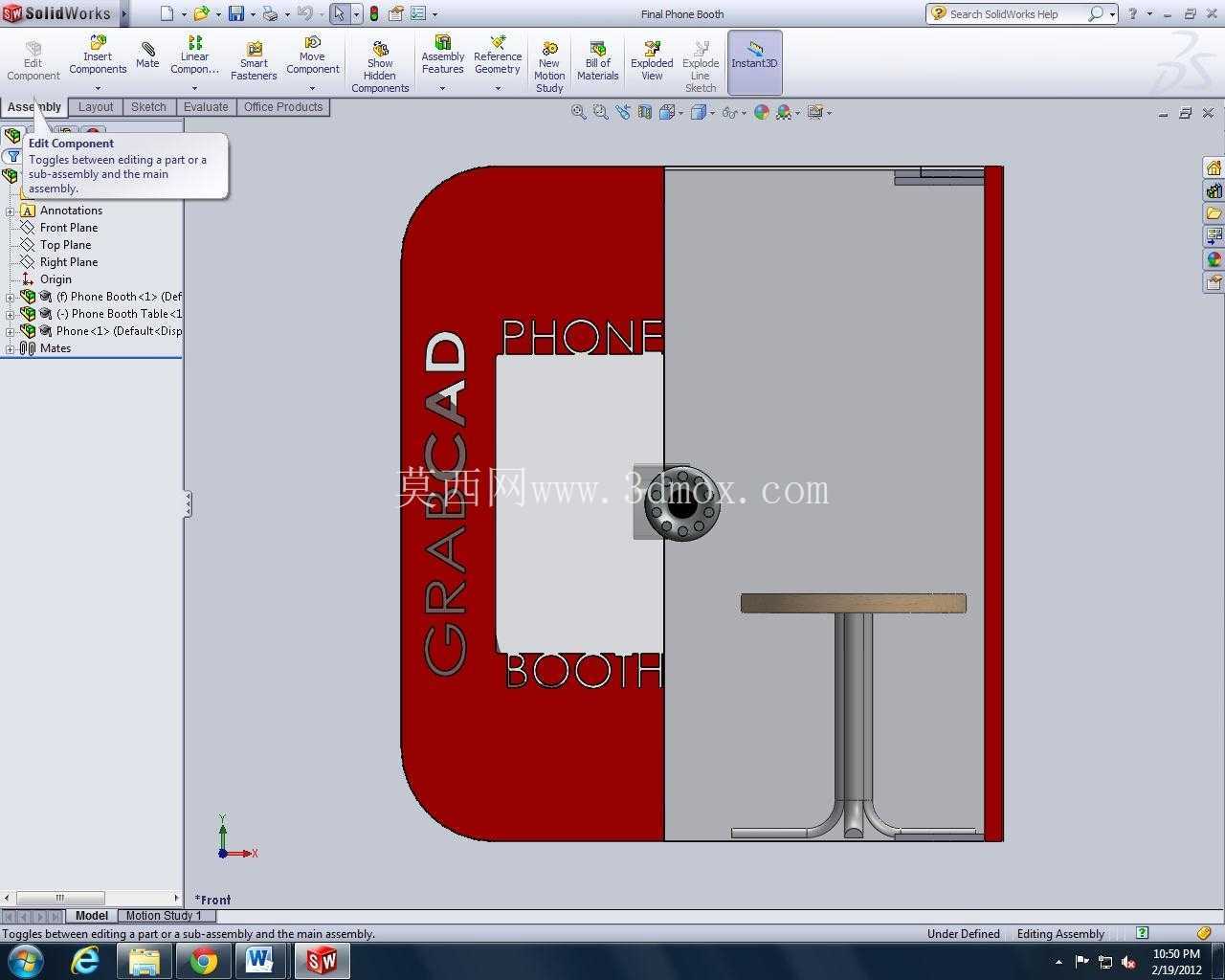The width and height of the screenshot is (1225, 980).
Task: Click the Zoom to Area icon
Action: pyautogui.click(x=600, y=112)
